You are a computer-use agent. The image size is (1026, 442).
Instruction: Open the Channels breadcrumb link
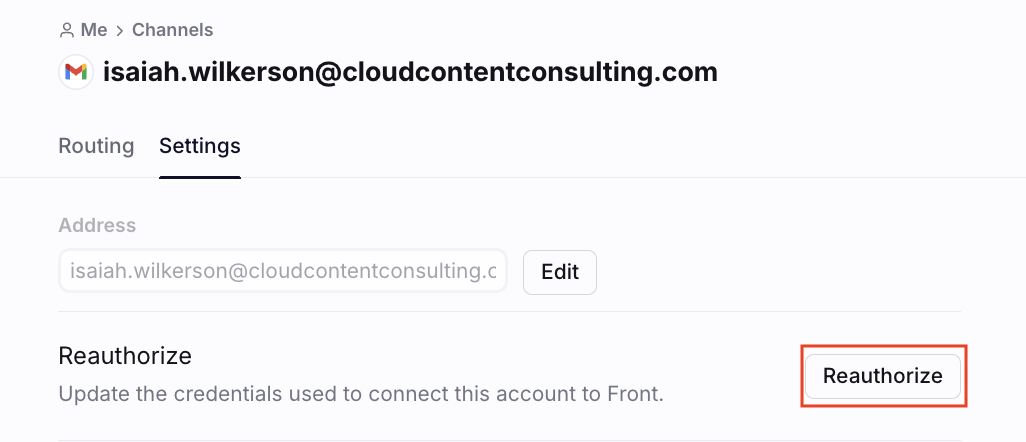tap(173, 30)
